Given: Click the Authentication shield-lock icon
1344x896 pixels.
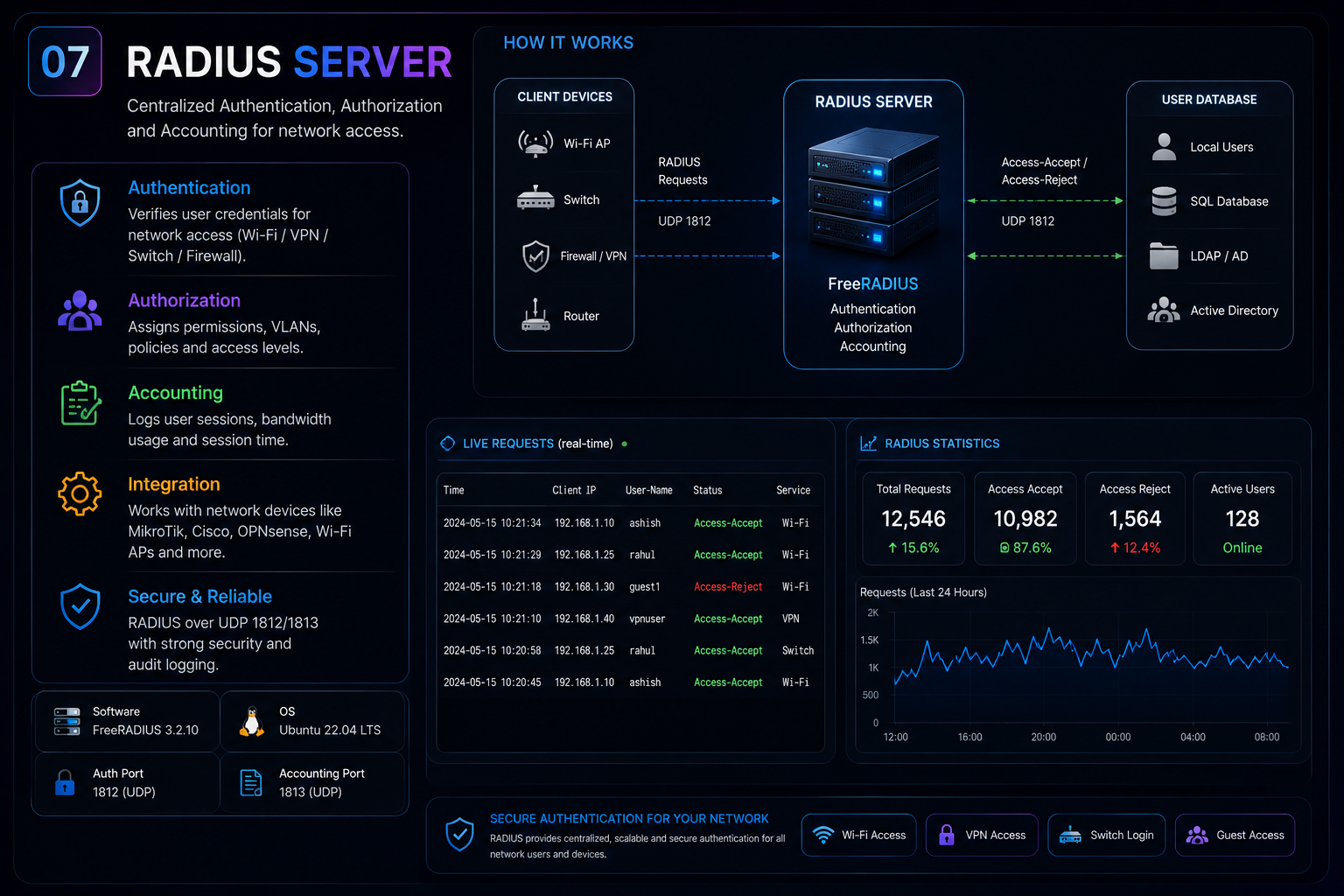Looking at the screenshot, I should [80, 202].
